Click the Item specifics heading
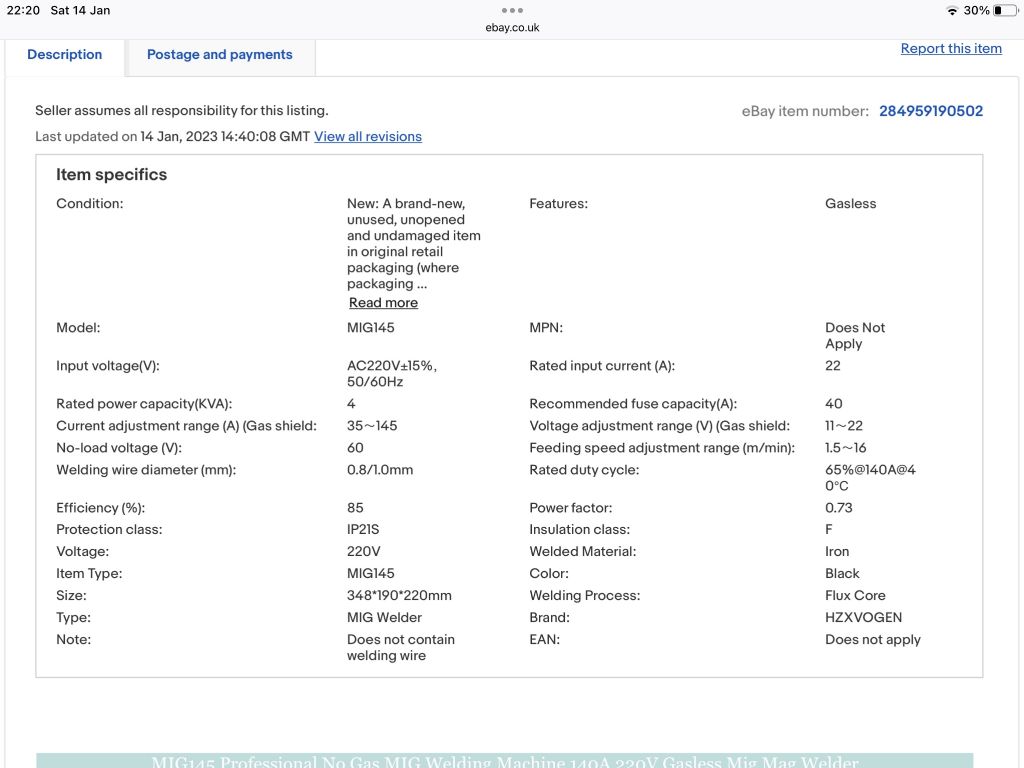This screenshot has height=768, width=1024. coord(112,174)
